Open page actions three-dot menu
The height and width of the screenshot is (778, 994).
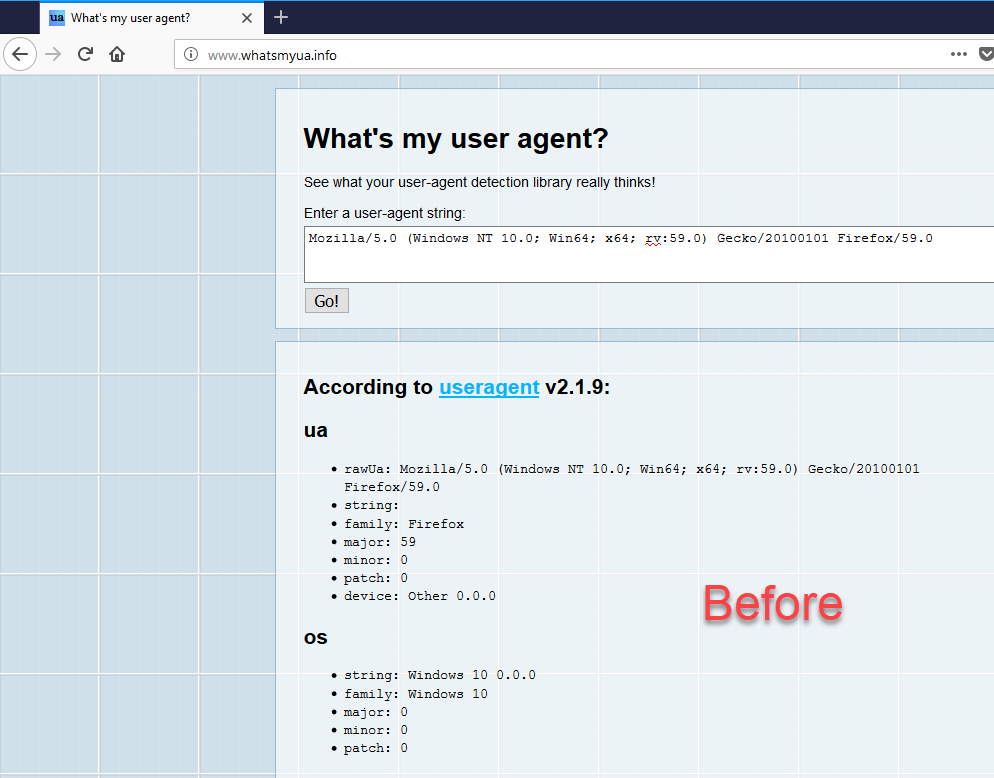[958, 55]
